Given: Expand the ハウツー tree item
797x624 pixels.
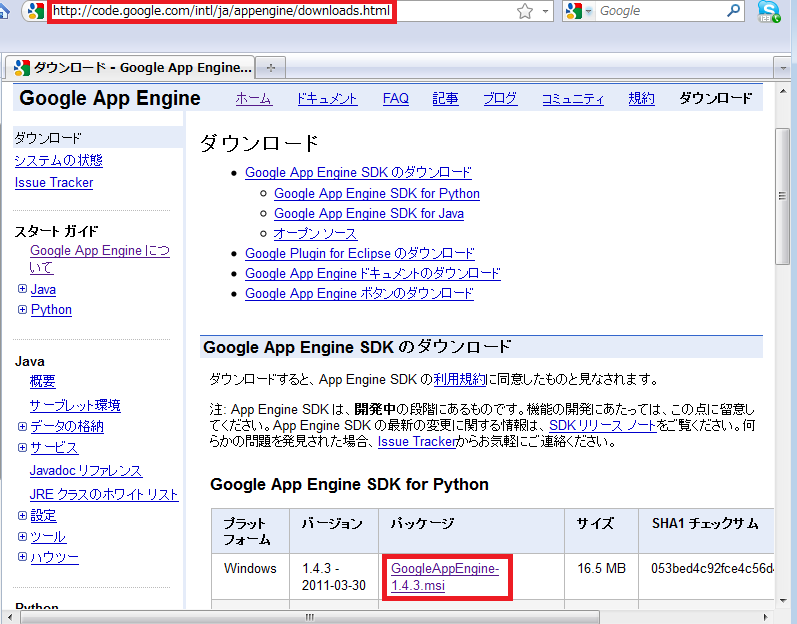Looking at the screenshot, I should [22, 556].
